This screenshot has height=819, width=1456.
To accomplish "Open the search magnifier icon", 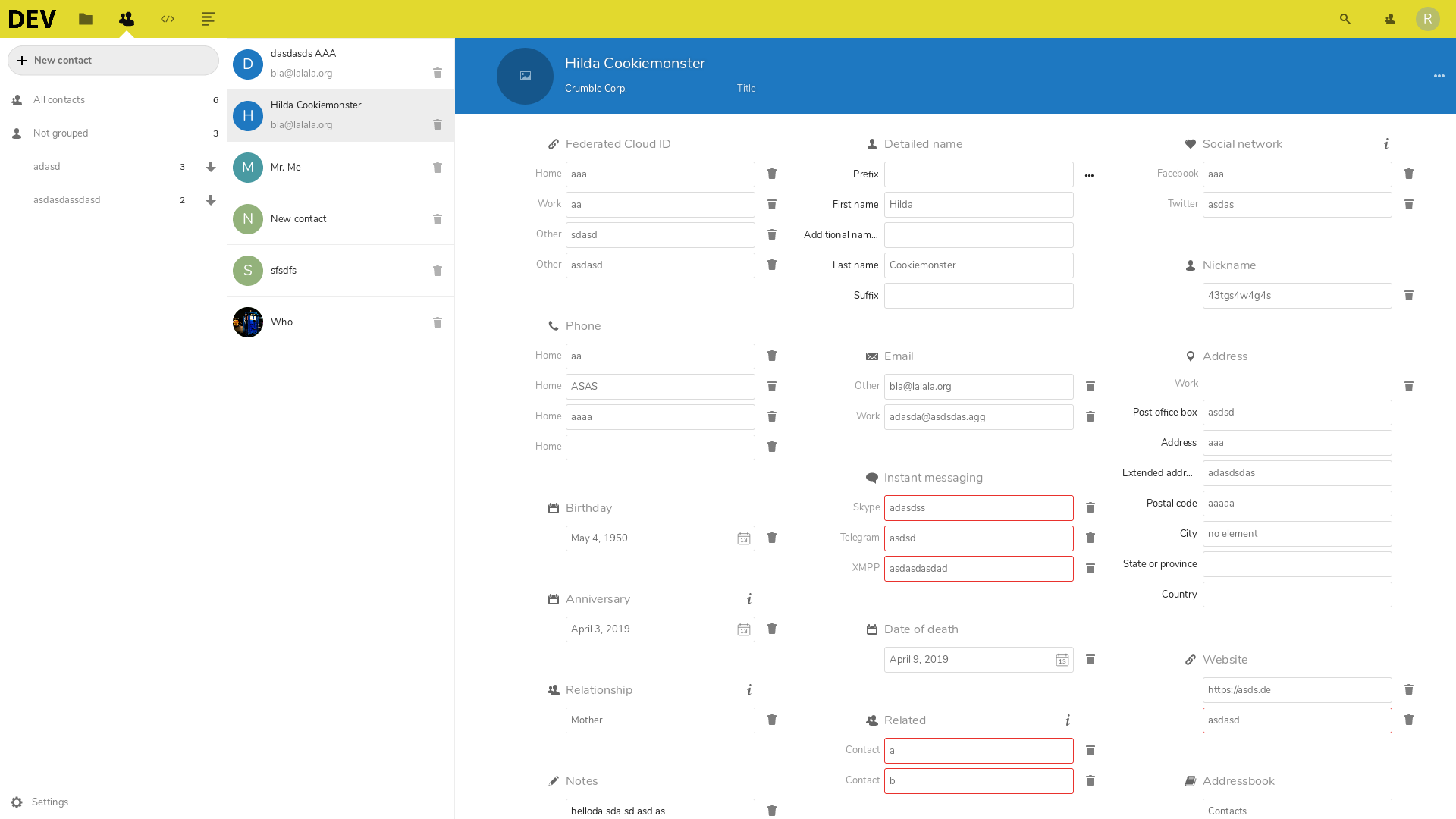I will coord(1345,19).
